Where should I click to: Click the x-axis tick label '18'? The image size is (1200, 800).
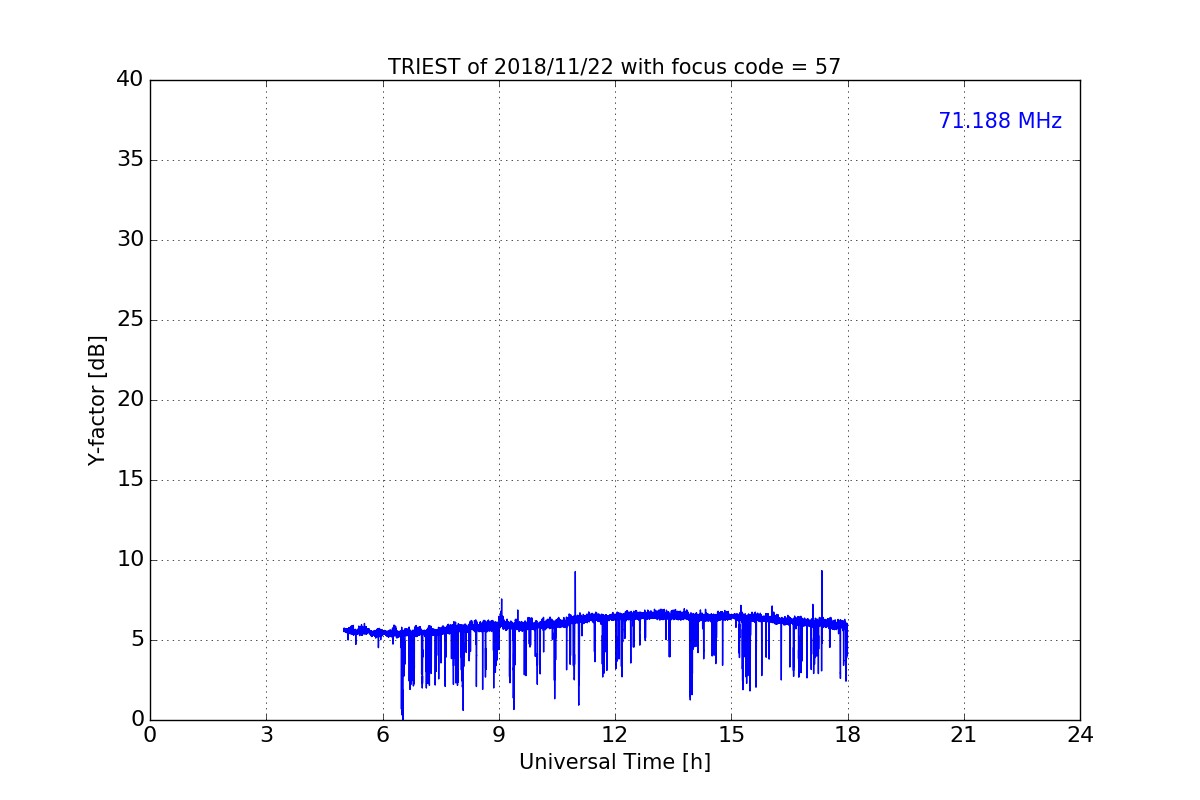point(848,735)
